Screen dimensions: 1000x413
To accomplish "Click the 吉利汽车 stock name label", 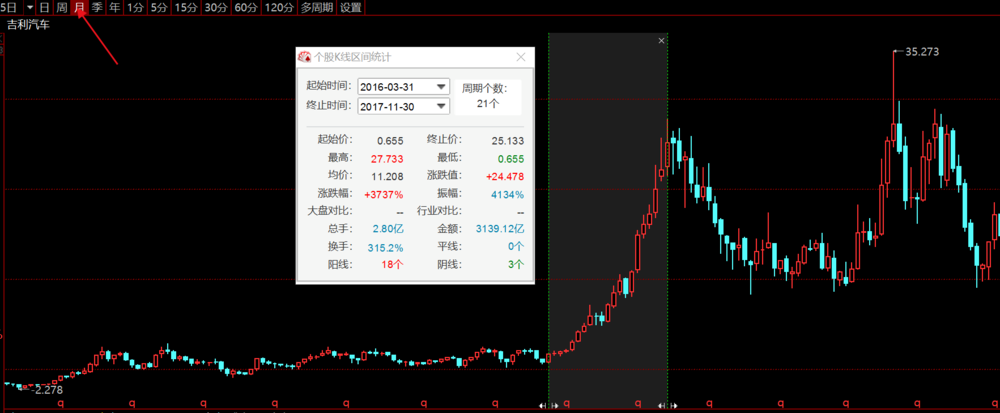I will [x=27, y=24].
